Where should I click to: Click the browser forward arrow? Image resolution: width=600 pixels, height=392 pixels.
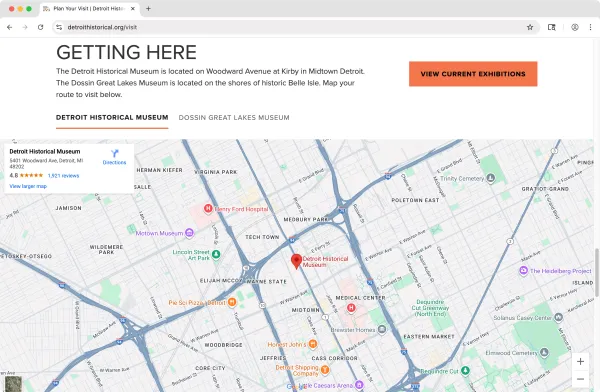click(x=25, y=27)
